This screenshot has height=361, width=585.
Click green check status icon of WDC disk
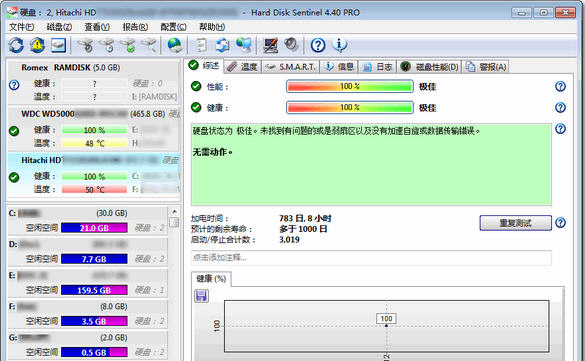(14, 131)
